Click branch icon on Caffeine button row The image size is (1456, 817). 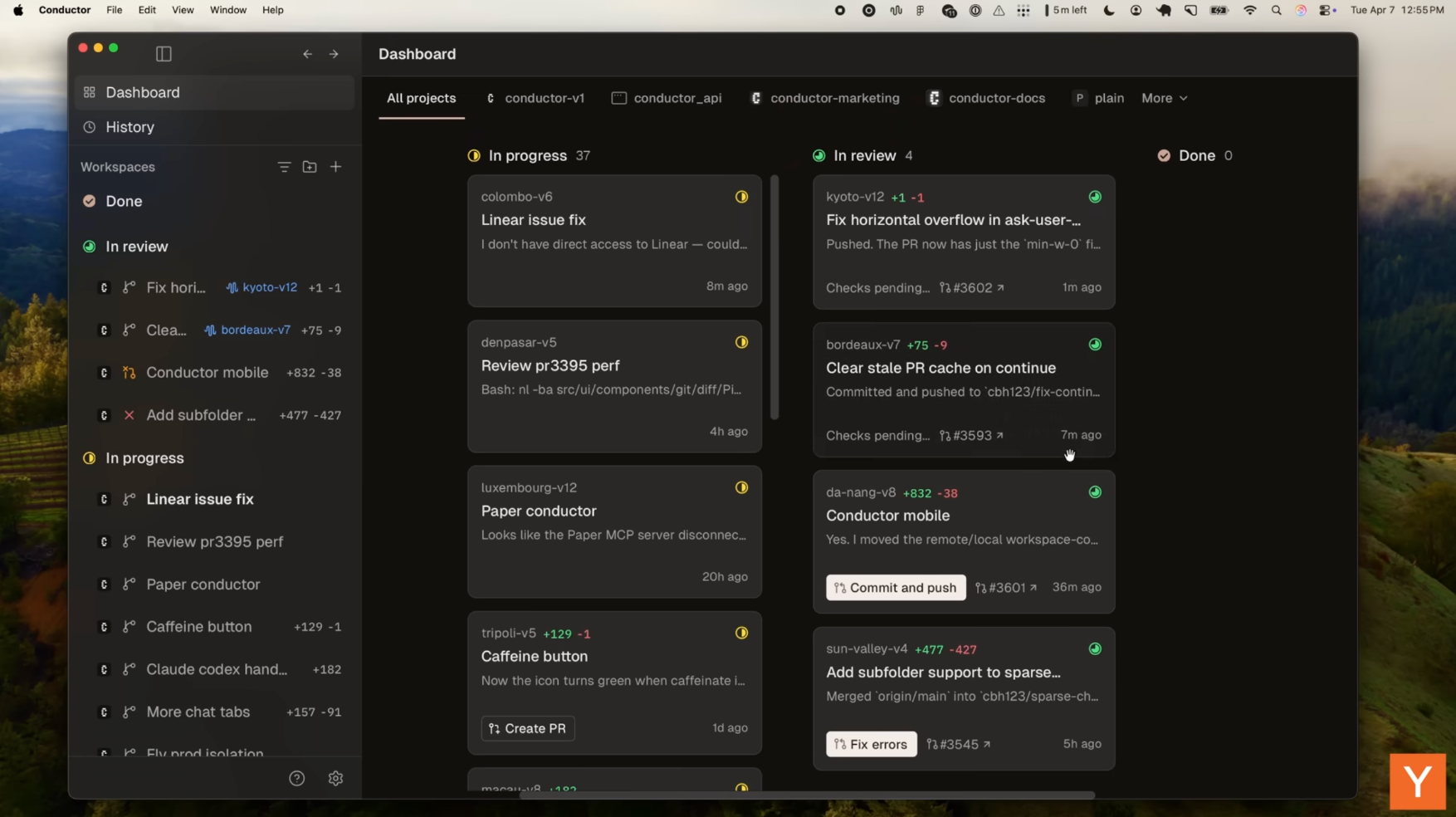click(x=129, y=627)
